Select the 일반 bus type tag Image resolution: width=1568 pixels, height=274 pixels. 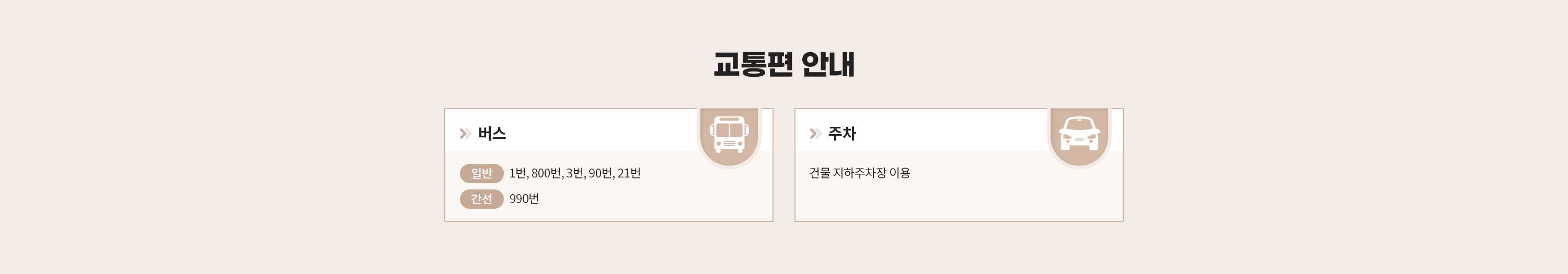pos(481,173)
